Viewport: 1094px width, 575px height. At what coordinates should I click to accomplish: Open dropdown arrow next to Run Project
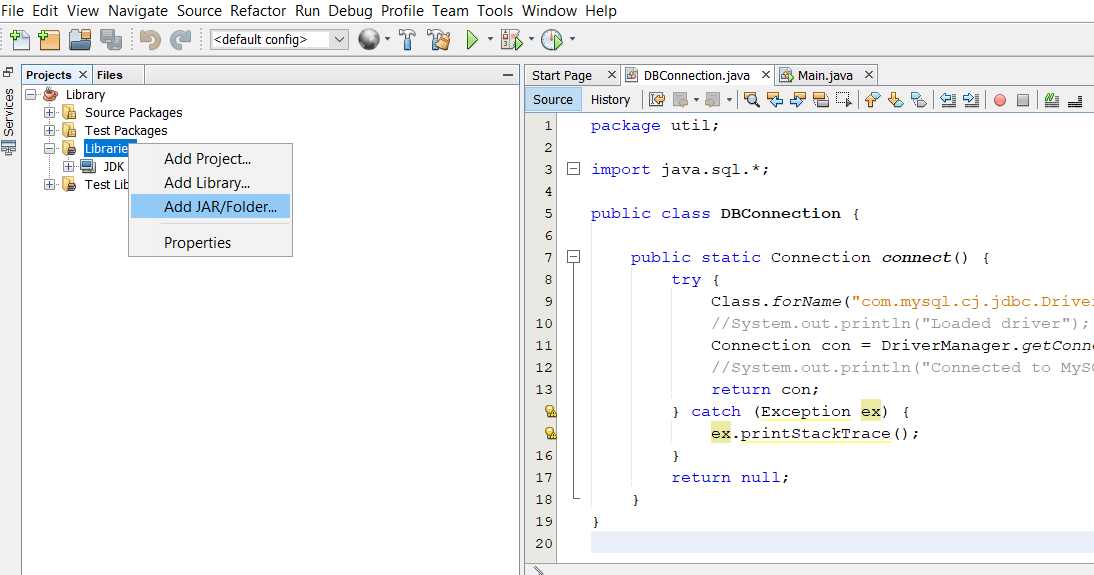click(490, 40)
